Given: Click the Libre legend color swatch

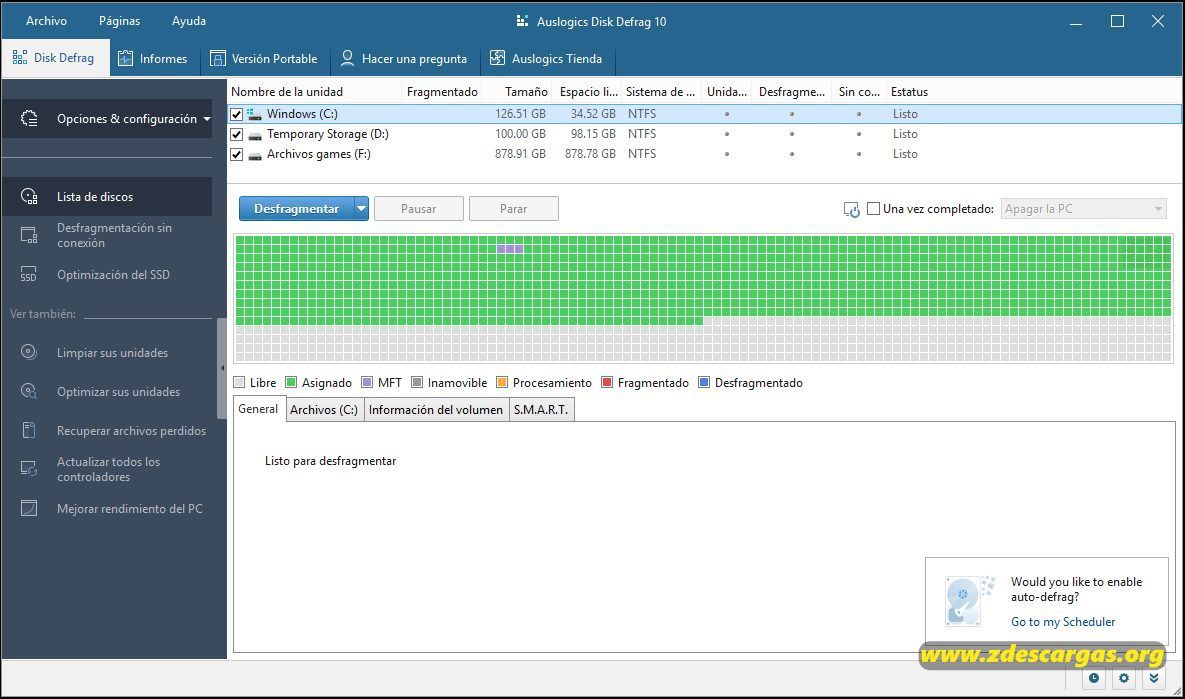Looking at the screenshot, I should (240, 382).
